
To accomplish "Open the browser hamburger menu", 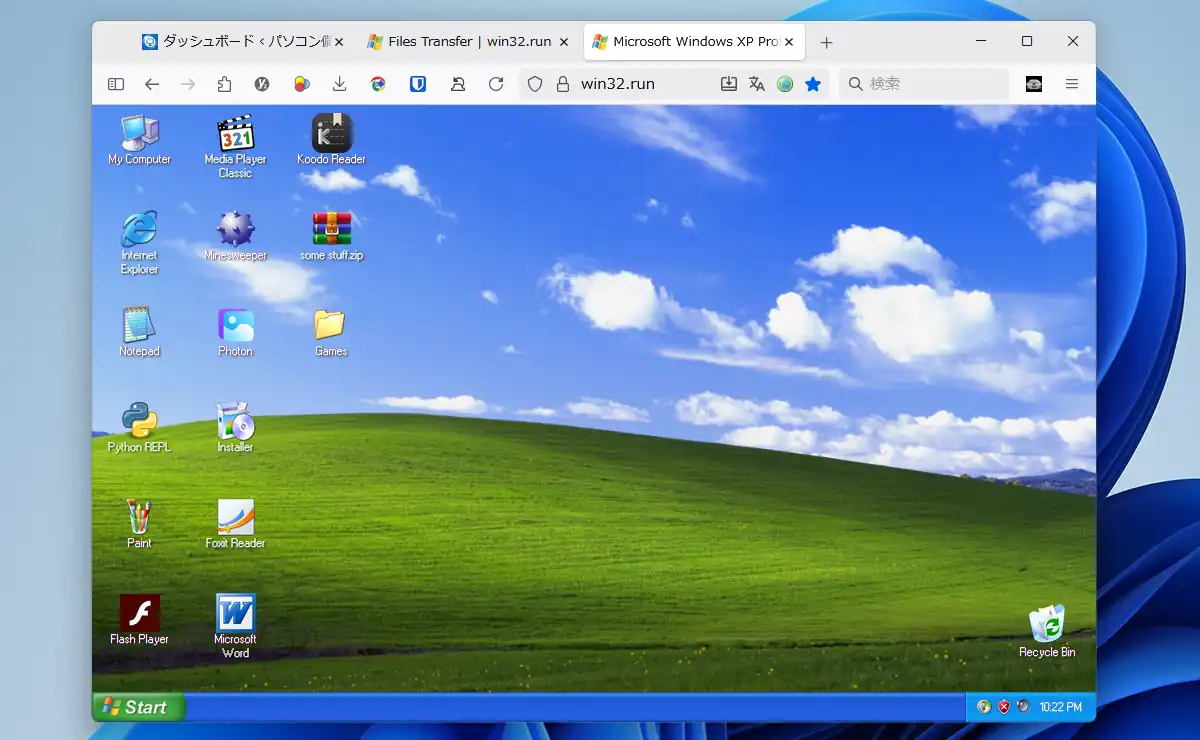I will point(1072,84).
